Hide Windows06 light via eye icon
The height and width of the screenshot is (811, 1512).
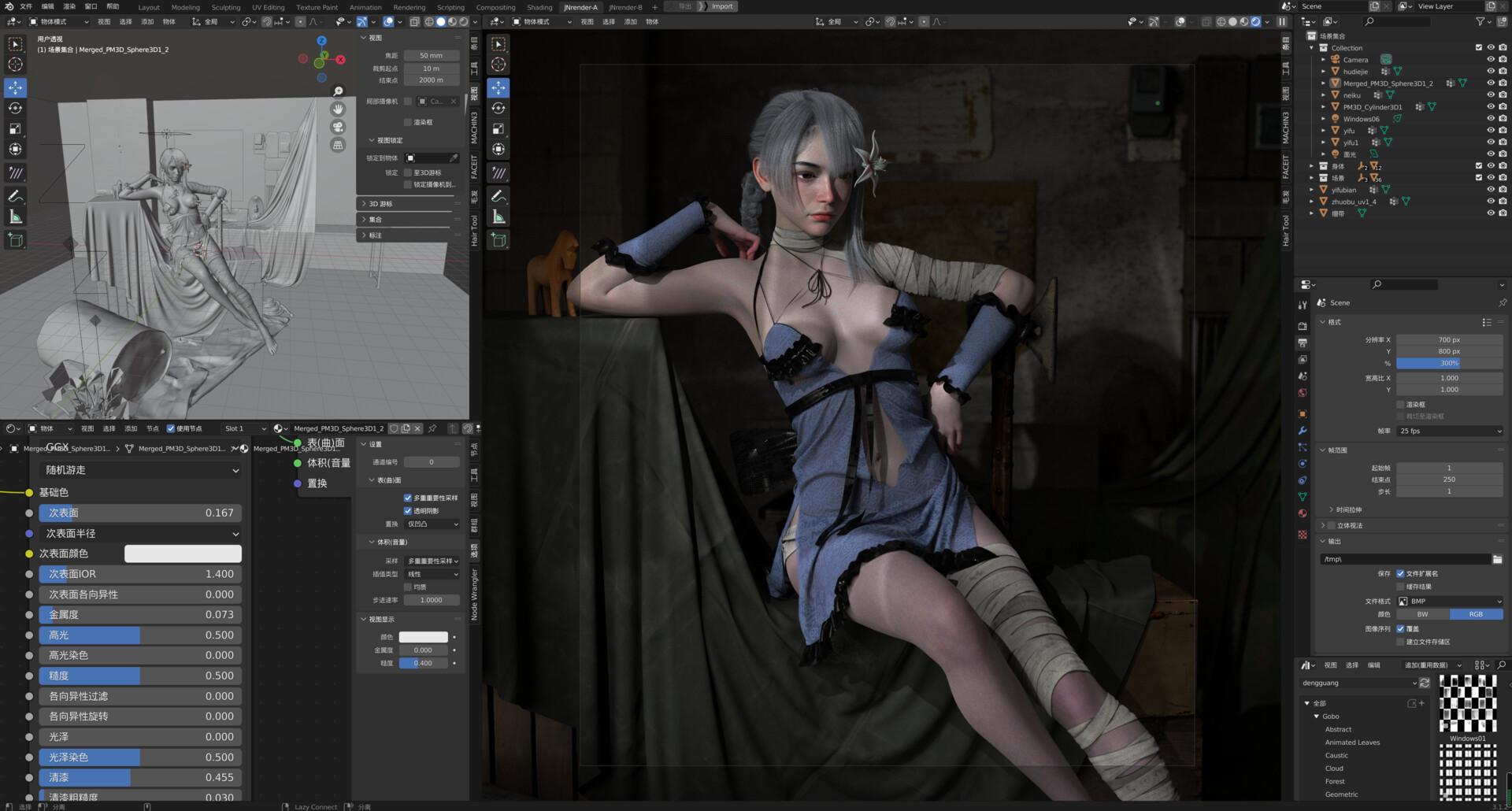(1491, 119)
